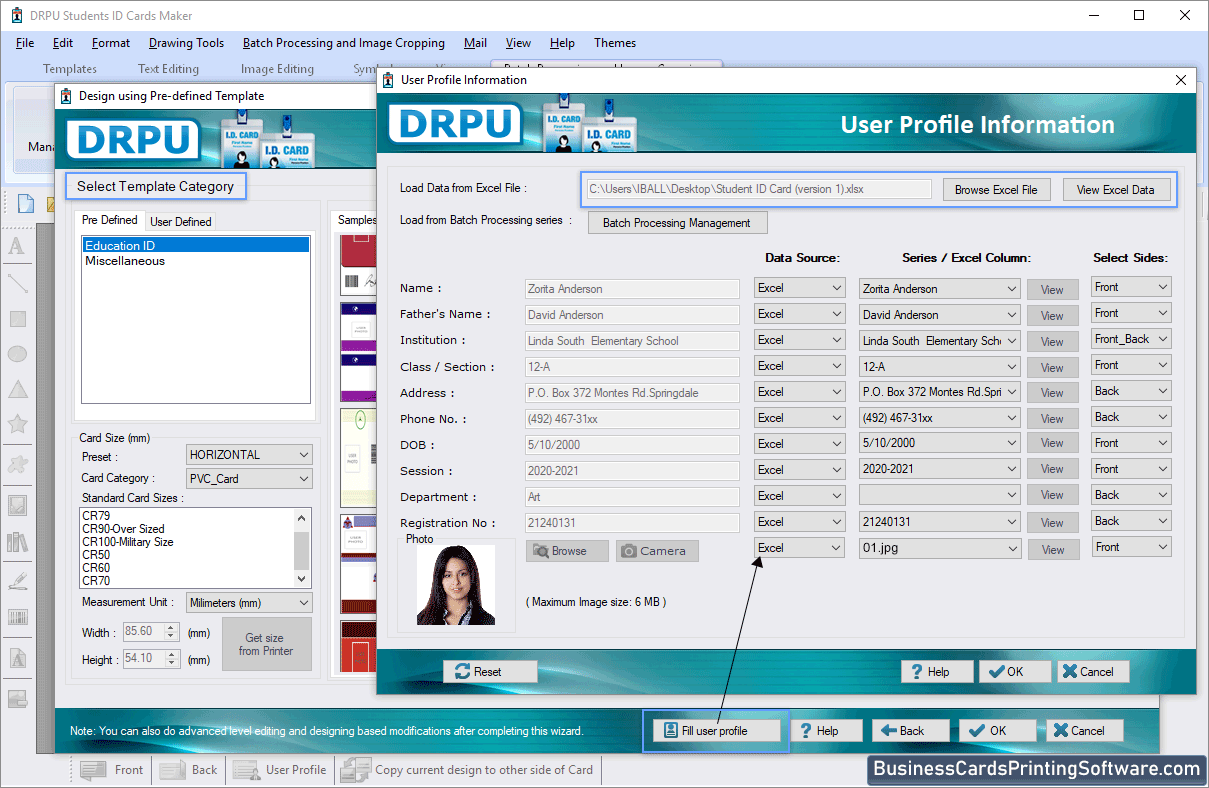Screen dimensions: 1209x788
Task: Go Back in the template wizard
Action: point(911,731)
